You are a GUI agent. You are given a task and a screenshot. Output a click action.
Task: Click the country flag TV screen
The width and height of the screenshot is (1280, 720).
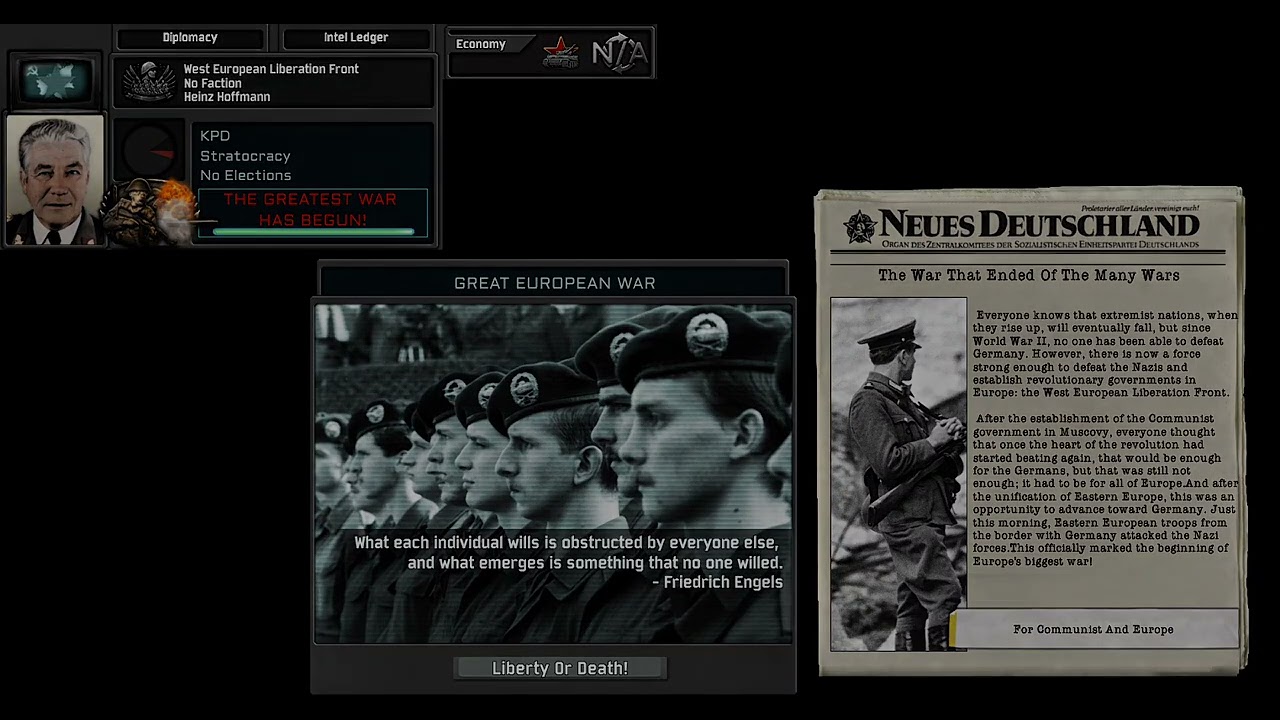pos(53,80)
